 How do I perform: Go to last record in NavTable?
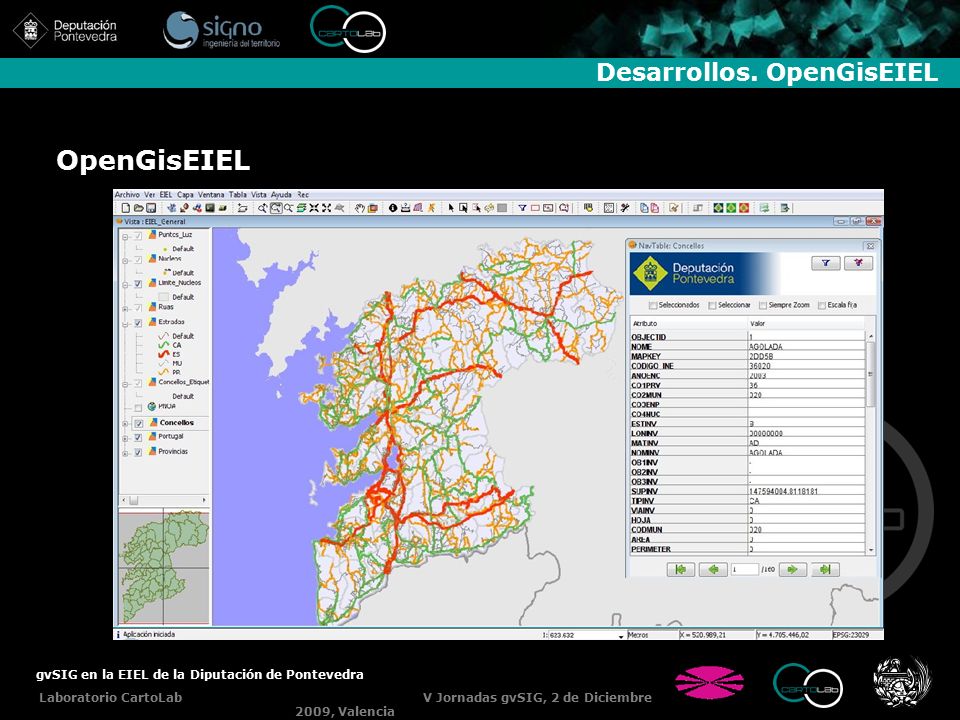click(x=825, y=569)
